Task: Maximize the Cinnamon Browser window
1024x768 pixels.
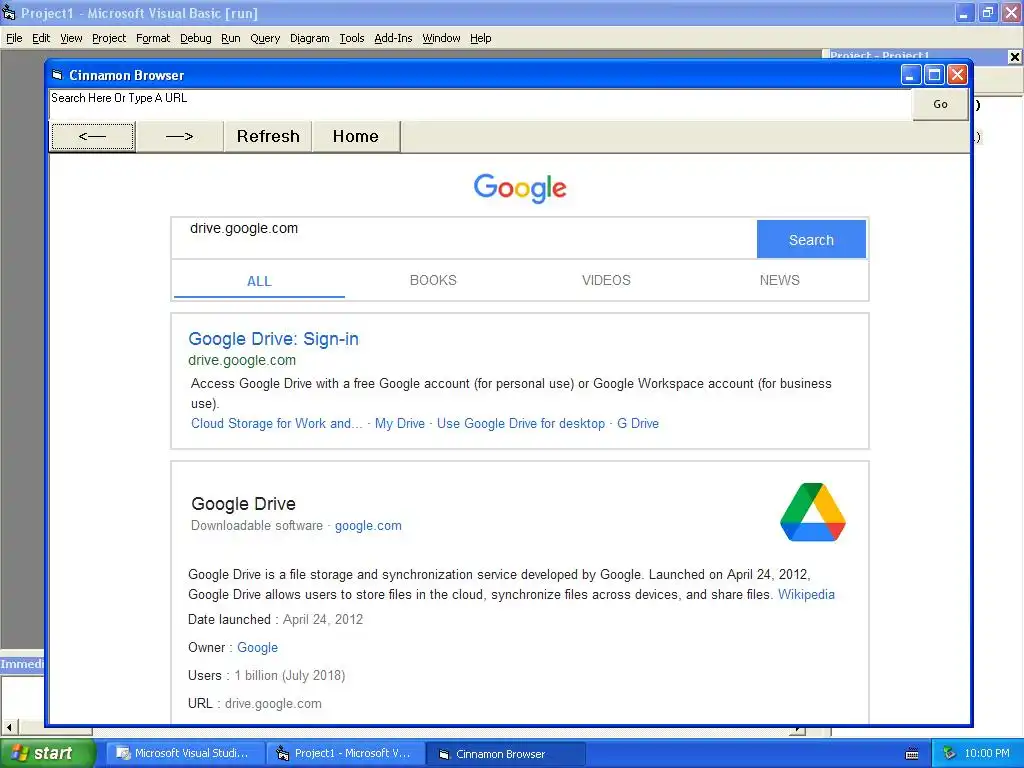Action: pyautogui.click(x=934, y=75)
